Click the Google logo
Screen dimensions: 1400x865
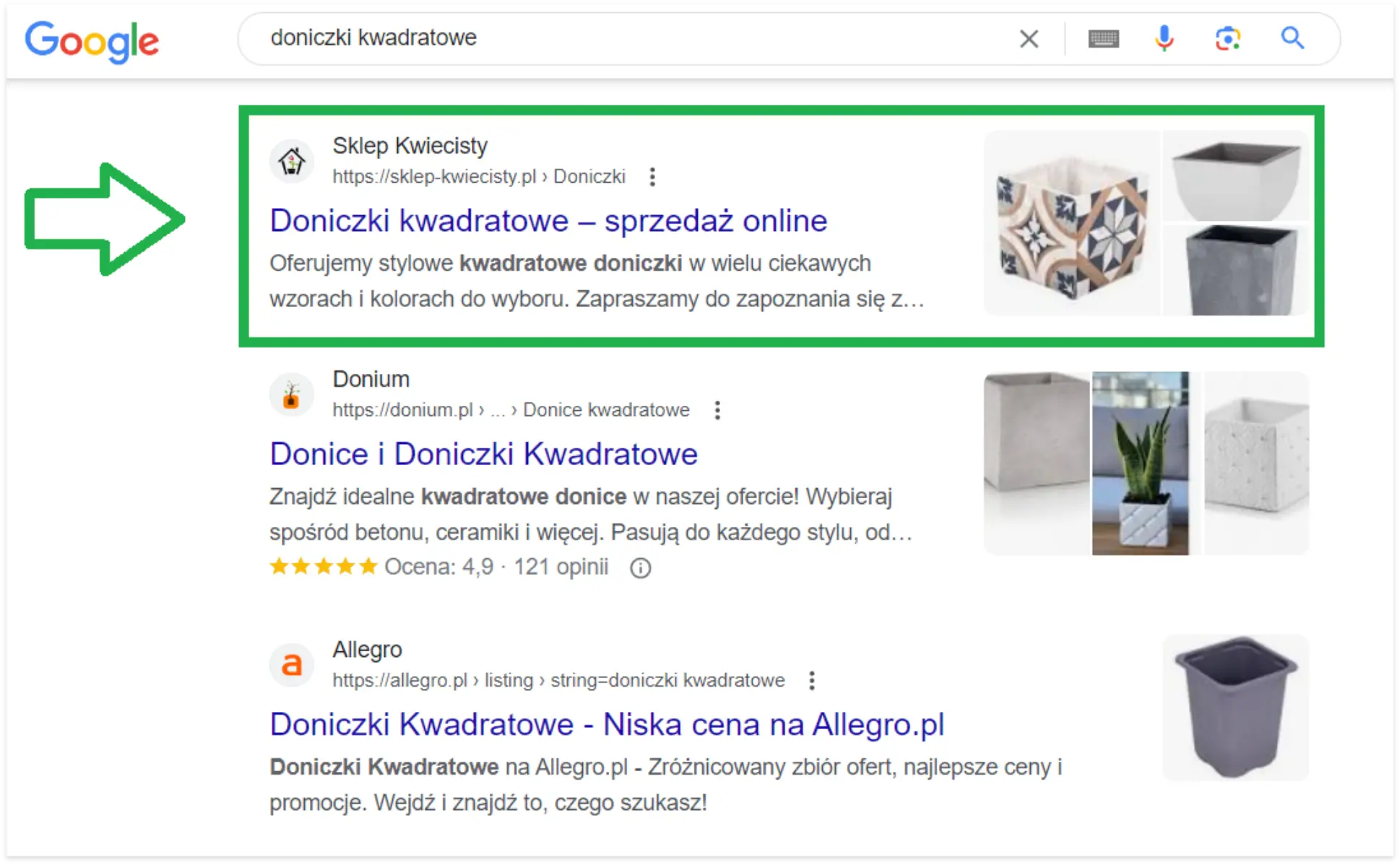(x=92, y=41)
